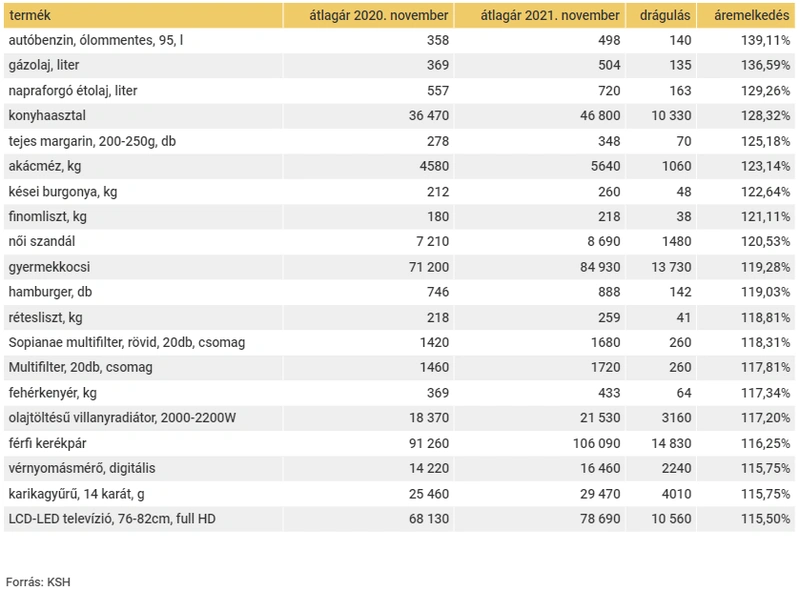Click the 498 price for autóbenzin

click(x=609, y=40)
